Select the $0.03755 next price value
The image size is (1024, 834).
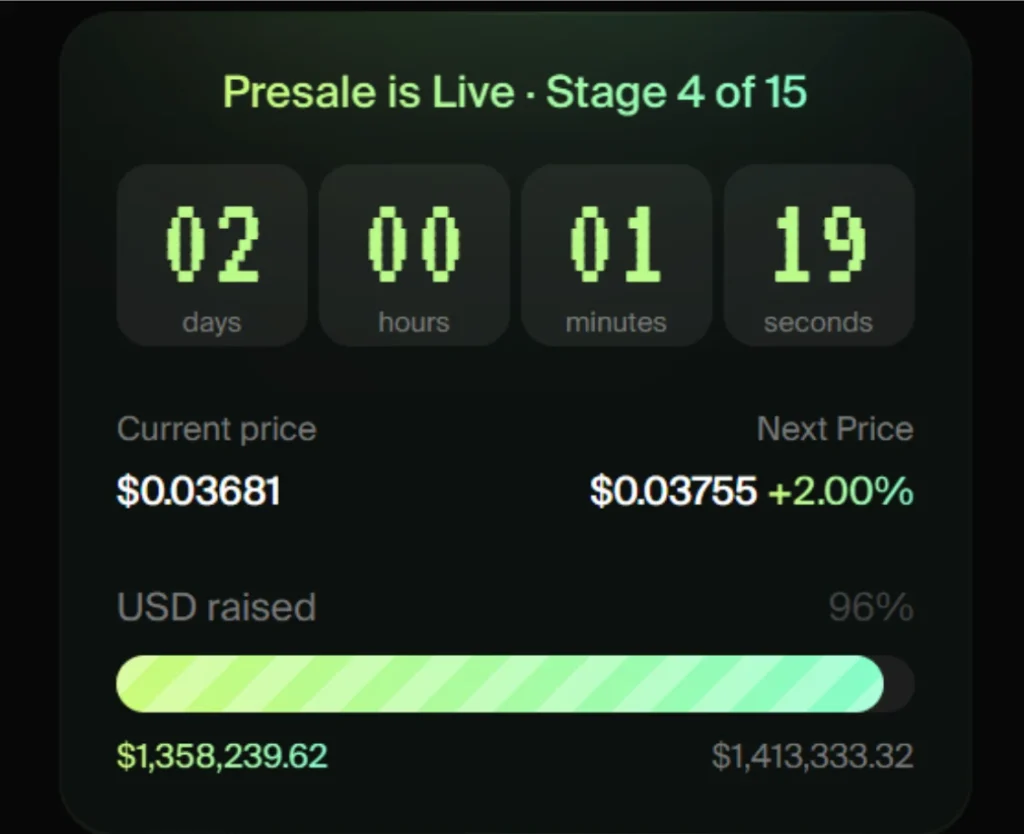tap(673, 491)
